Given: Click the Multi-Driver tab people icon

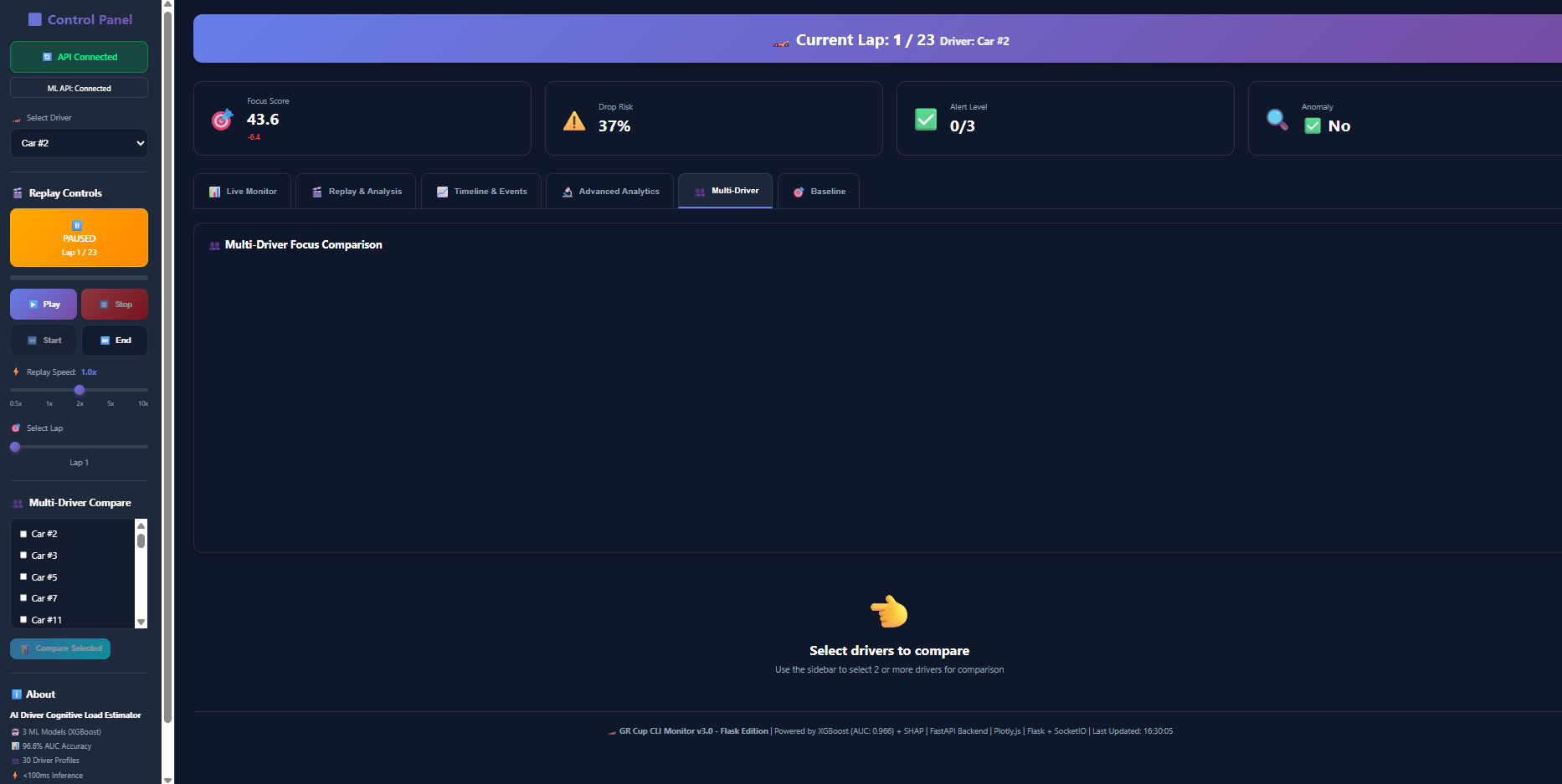Looking at the screenshot, I should (x=700, y=192).
